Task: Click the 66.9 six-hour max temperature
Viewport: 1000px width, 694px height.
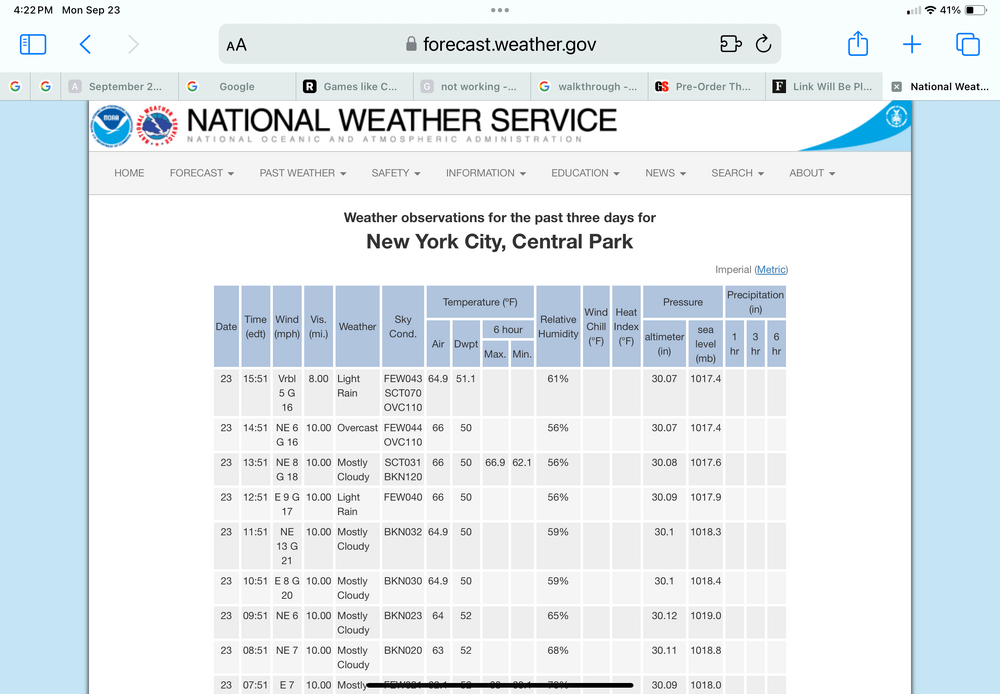Action: tap(495, 462)
